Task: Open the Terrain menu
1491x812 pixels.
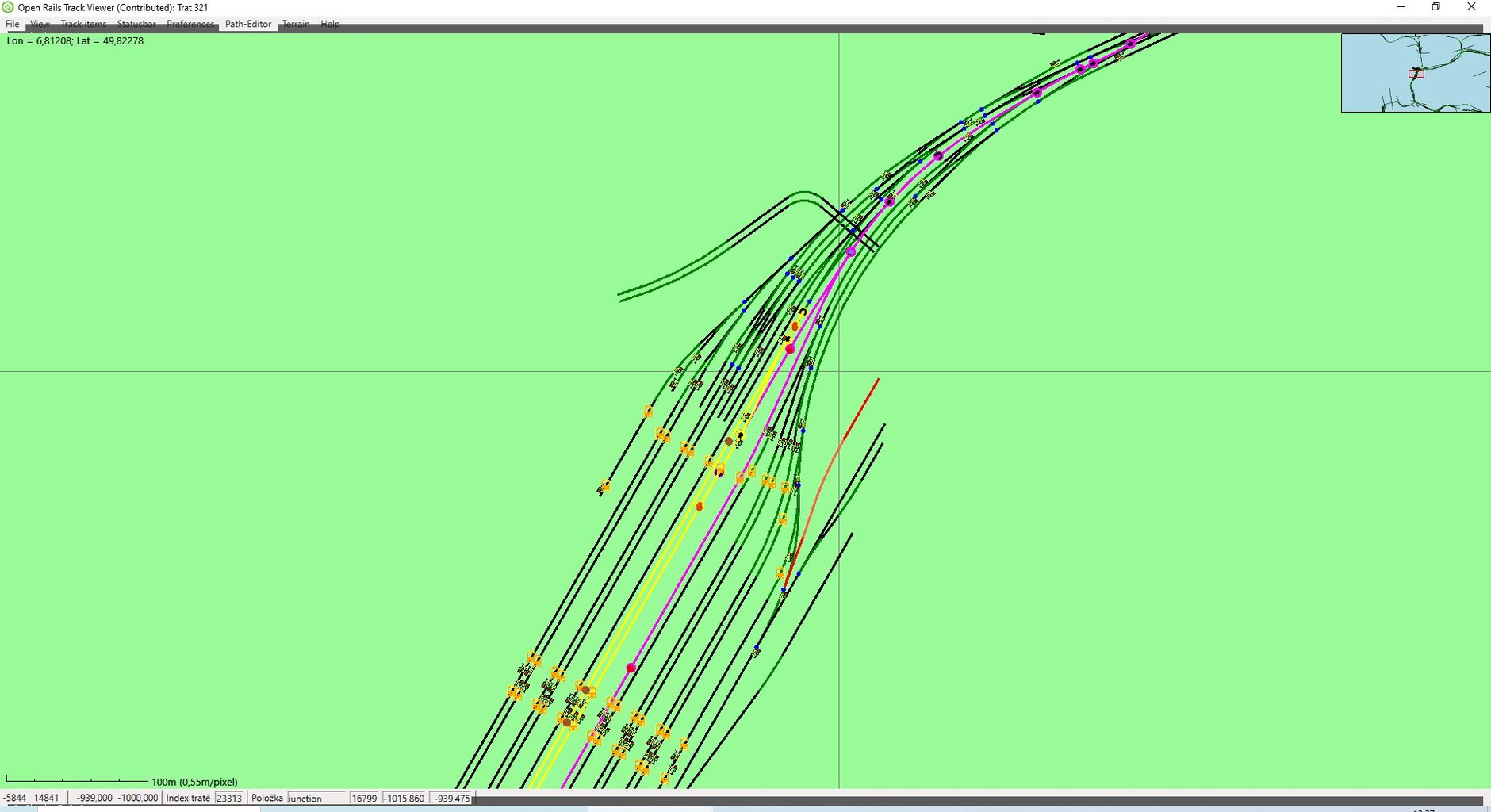Action: pyautogui.click(x=296, y=24)
